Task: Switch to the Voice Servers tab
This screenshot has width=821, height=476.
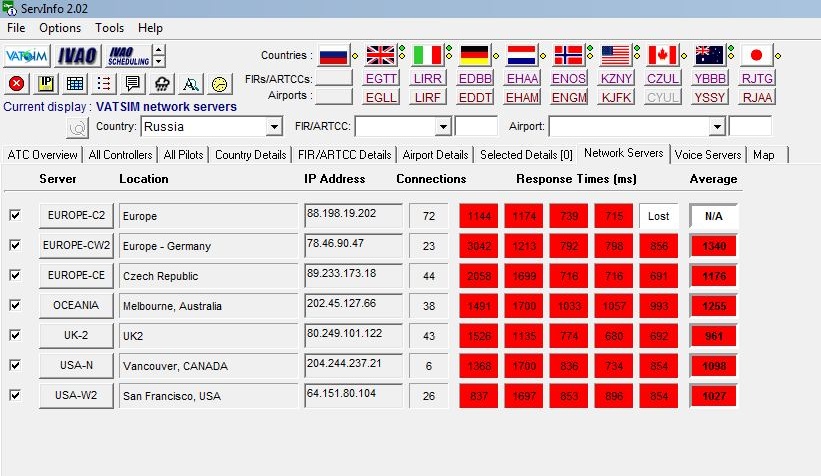Action: 708,154
